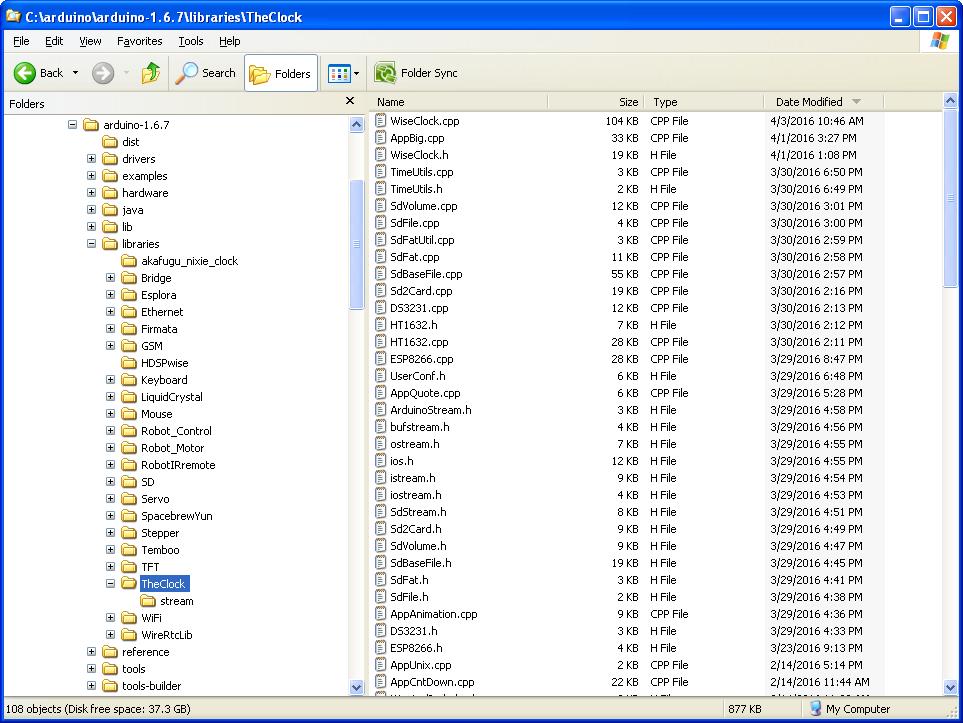Select the Ethernet folder in tree

[x=162, y=312]
